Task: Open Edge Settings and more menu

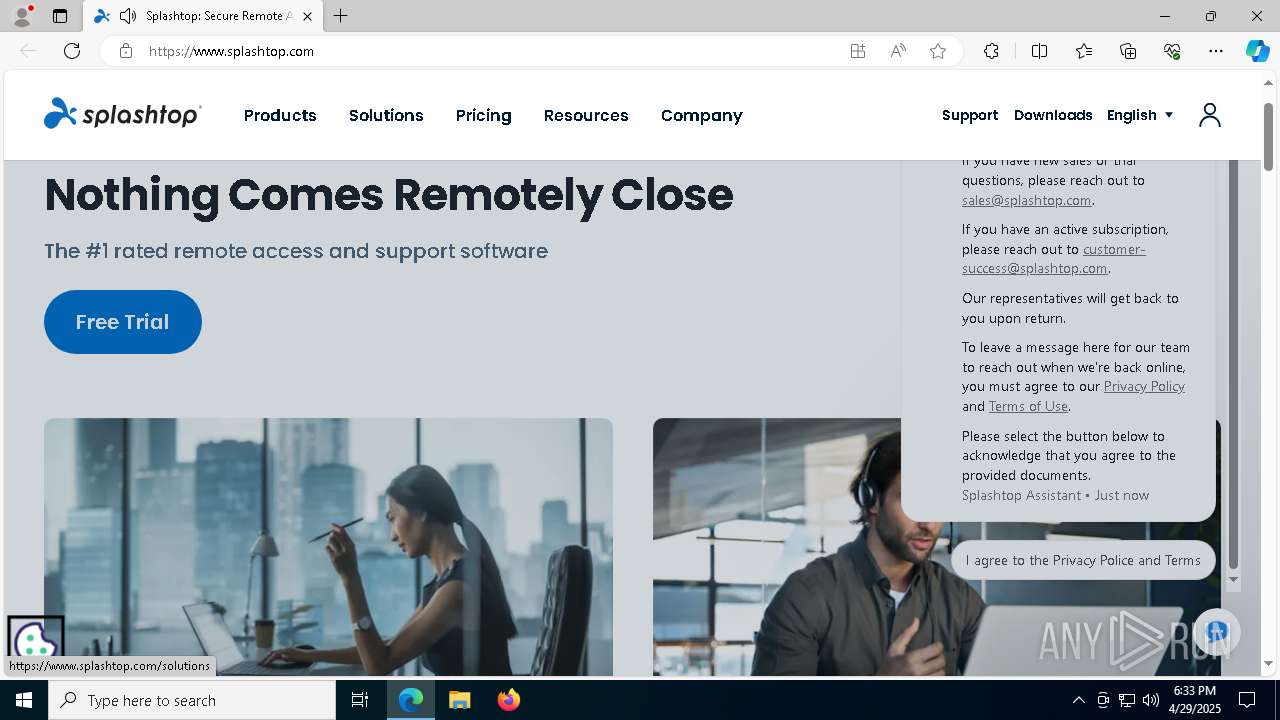Action: point(1216,51)
